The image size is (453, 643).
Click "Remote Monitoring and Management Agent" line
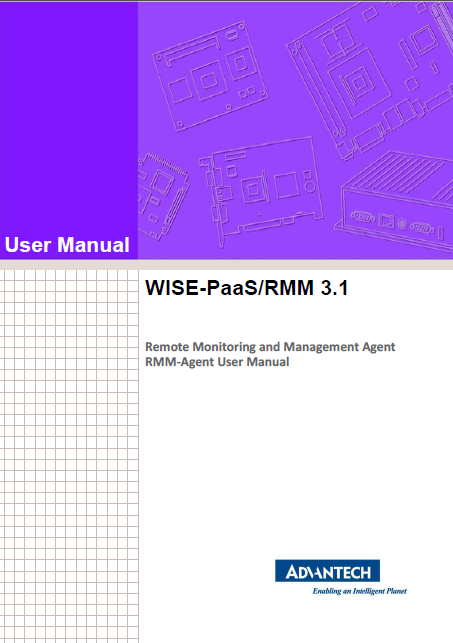(270, 347)
